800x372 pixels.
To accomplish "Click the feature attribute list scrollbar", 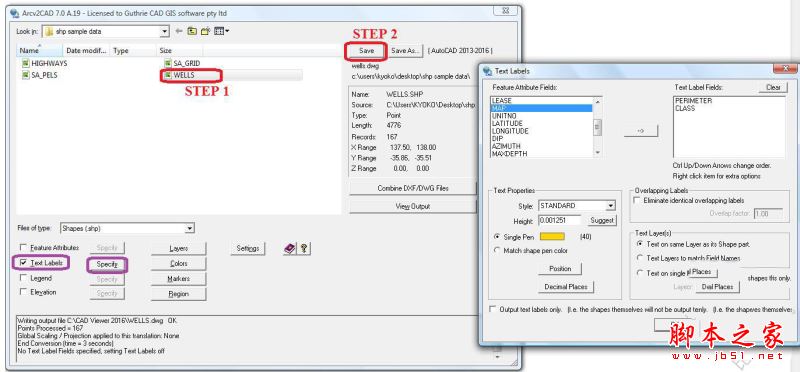I will tap(597, 127).
